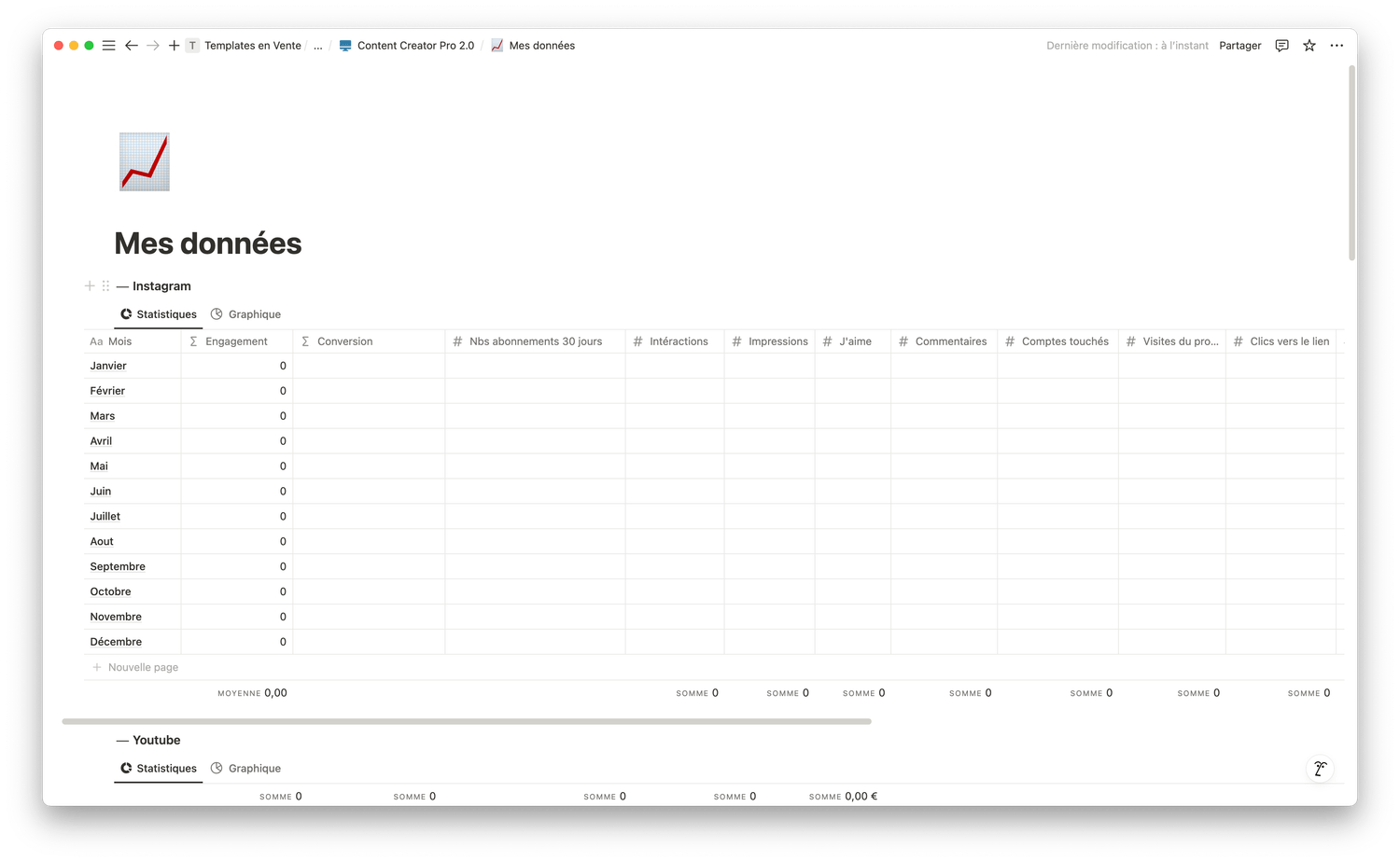Open the Mars row page
This screenshot has width=1400, height=862.
click(x=103, y=416)
